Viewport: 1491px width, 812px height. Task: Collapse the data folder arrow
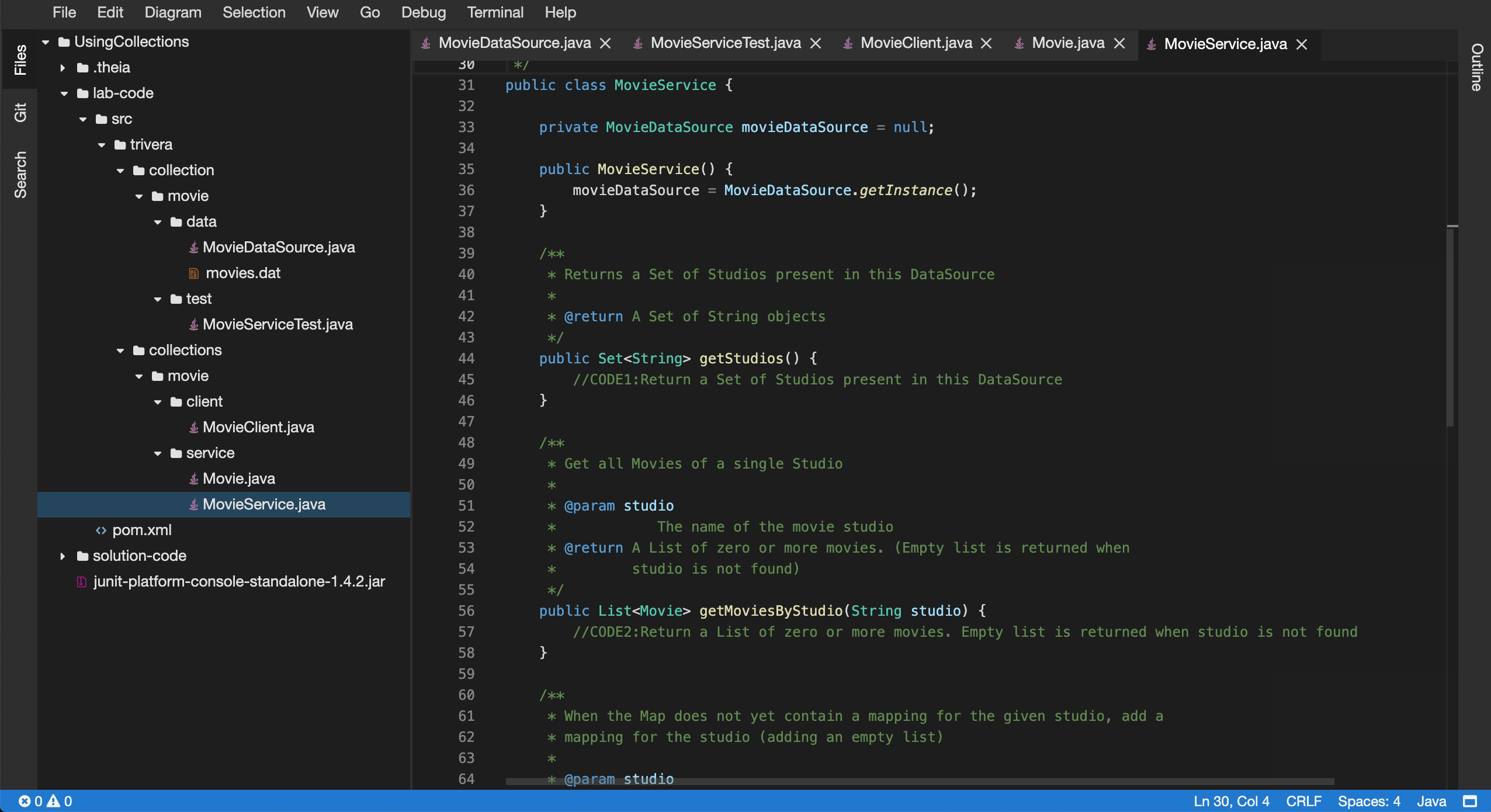158,222
